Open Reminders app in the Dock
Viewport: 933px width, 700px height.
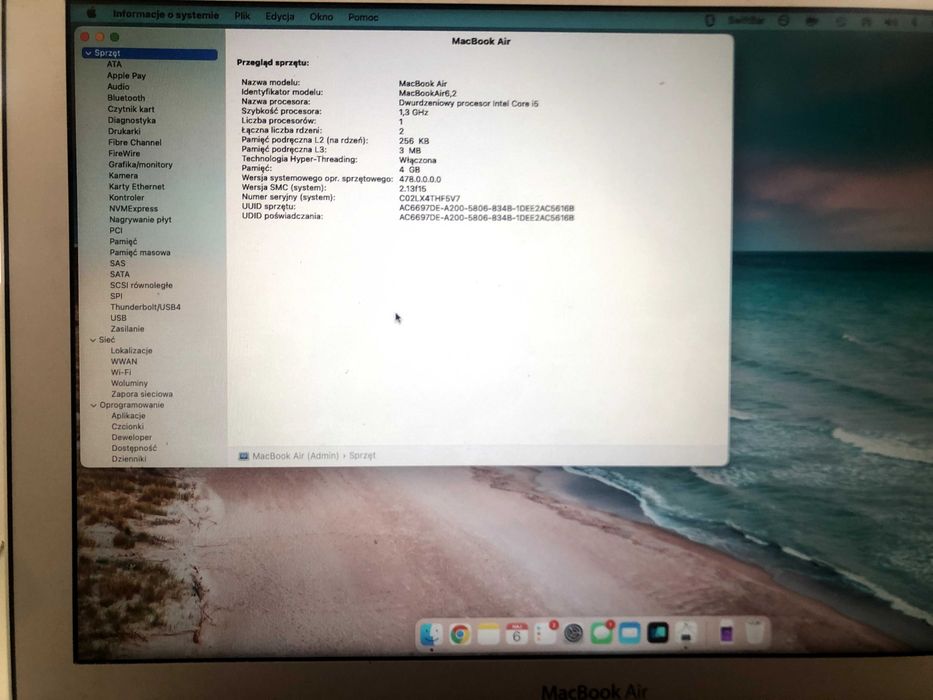pos(545,633)
